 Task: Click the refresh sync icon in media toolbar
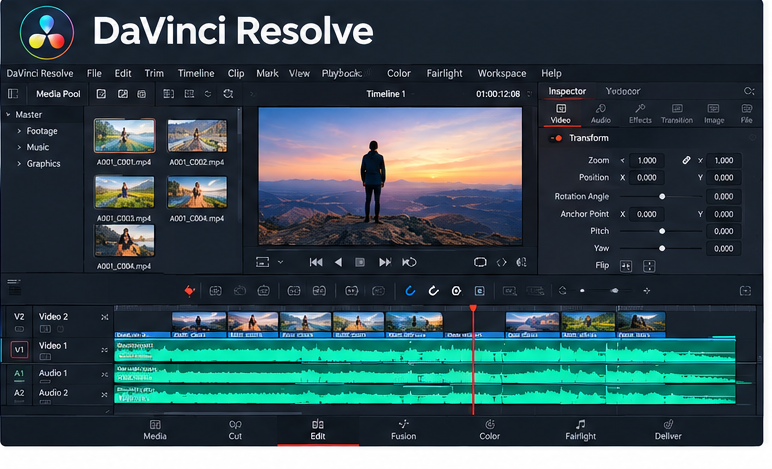pyautogui.click(x=228, y=94)
